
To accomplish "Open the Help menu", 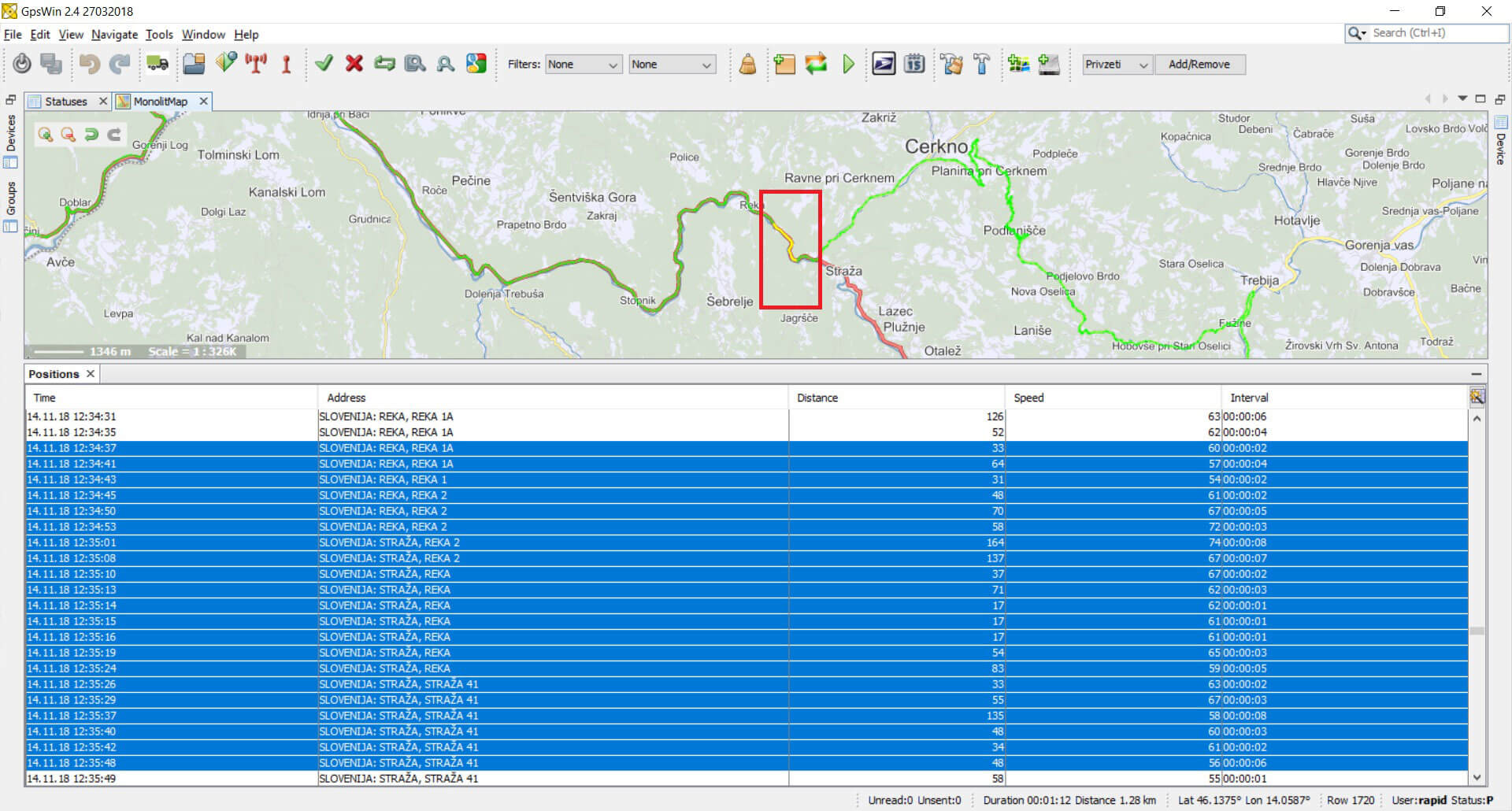I will point(246,35).
